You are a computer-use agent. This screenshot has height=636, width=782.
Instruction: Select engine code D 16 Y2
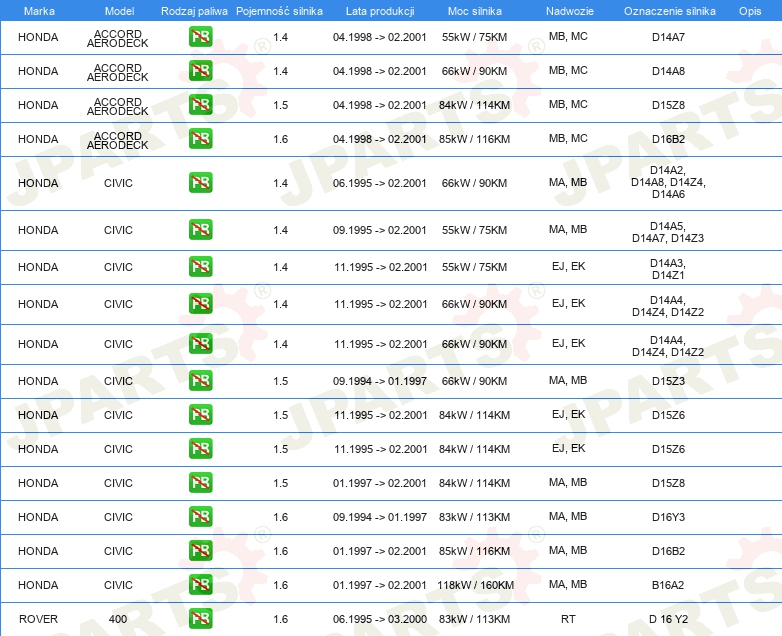(x=668, y=619)
